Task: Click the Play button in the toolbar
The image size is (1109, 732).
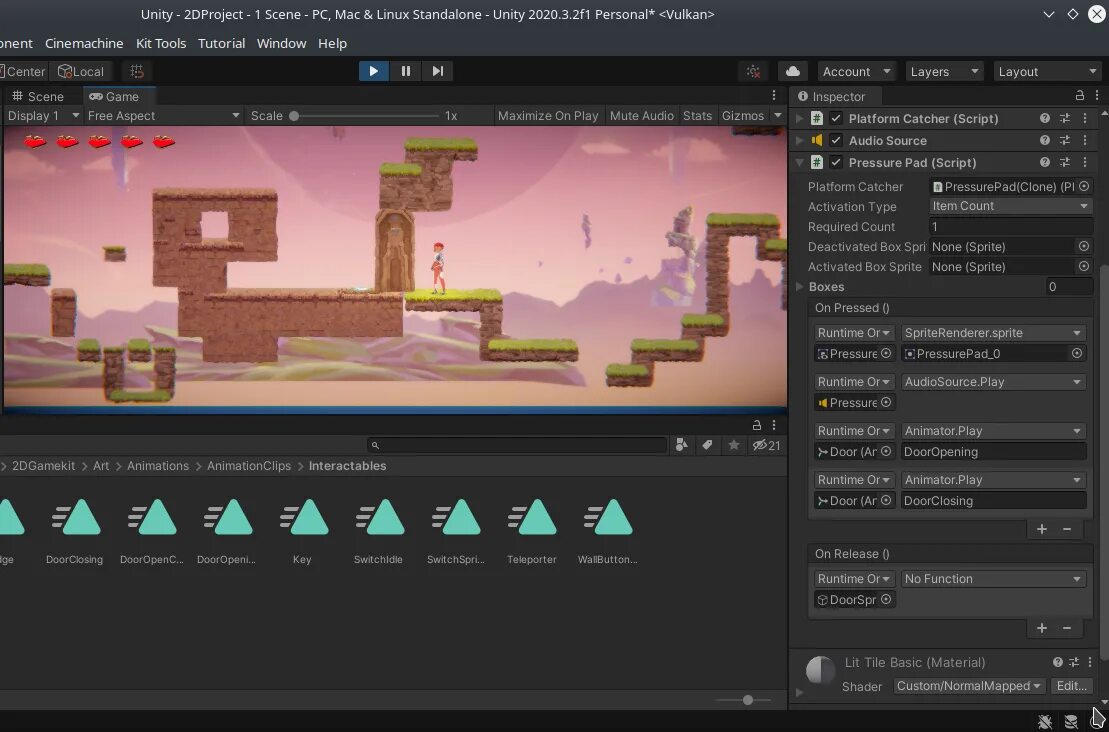Action: click(373, 71)
